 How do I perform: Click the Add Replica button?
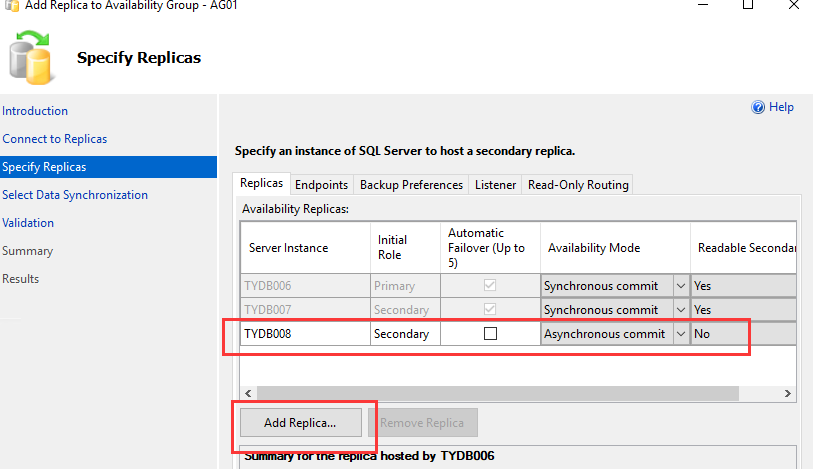pos(299,423)
